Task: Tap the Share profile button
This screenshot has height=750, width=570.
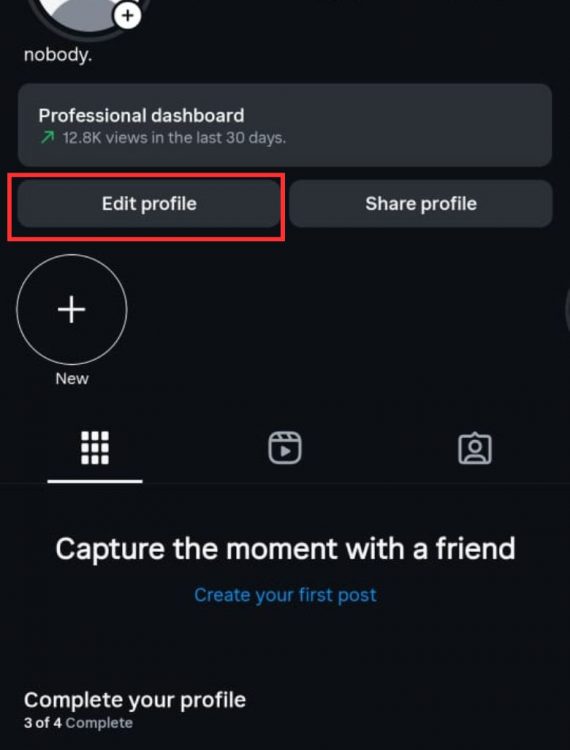Action: (421, 204)
